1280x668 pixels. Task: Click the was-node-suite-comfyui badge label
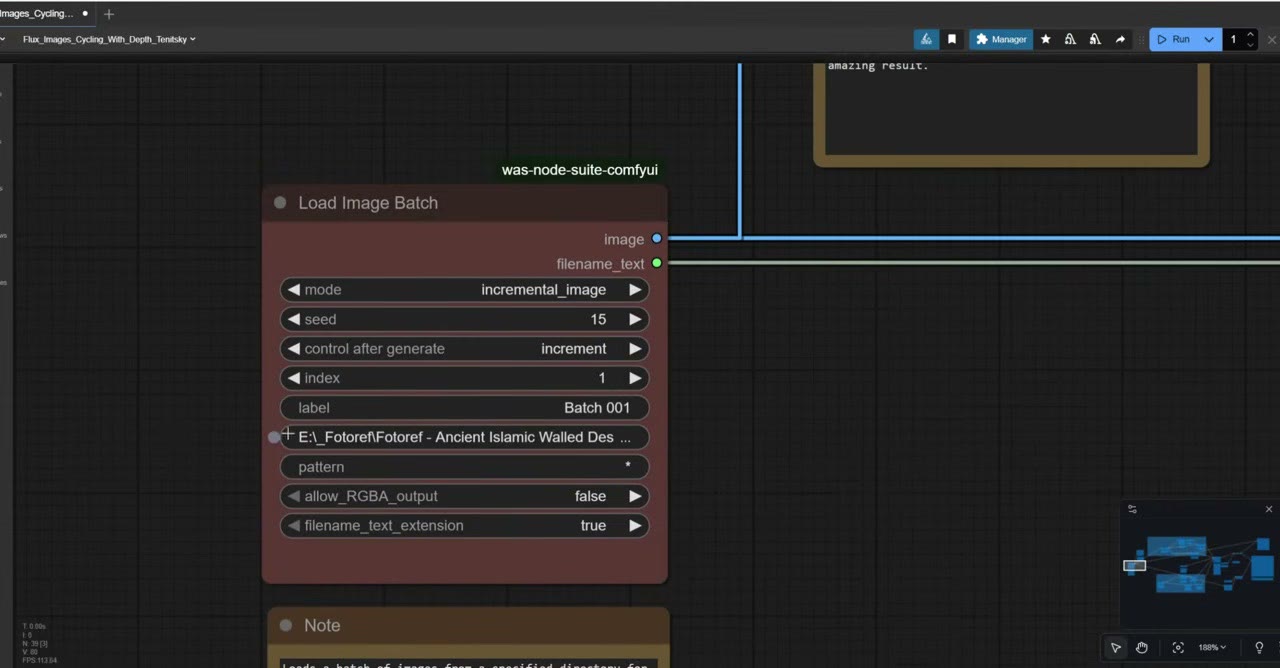click(580, 170)
